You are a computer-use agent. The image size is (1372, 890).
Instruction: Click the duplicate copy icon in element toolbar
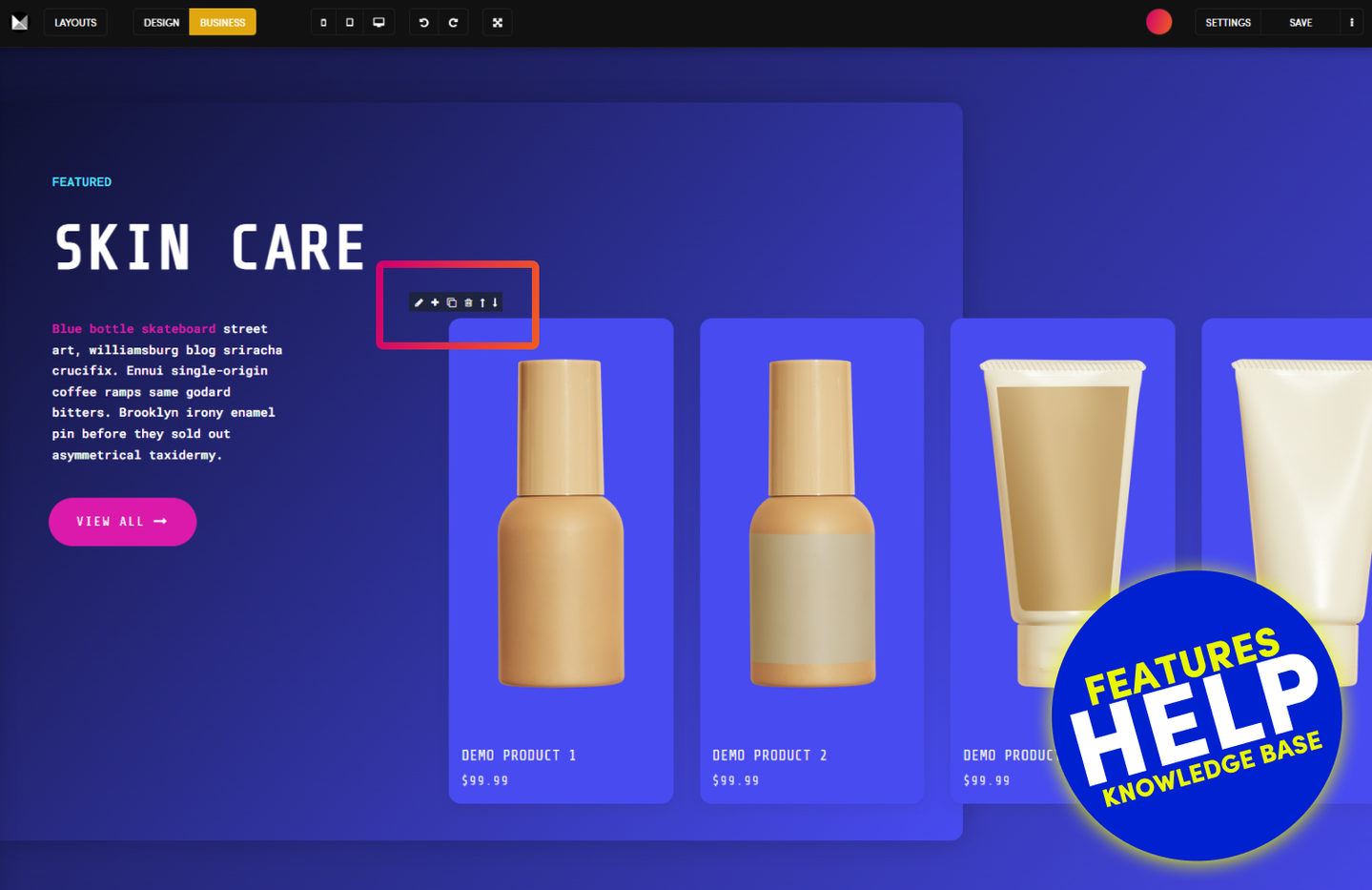click(452, 302)
